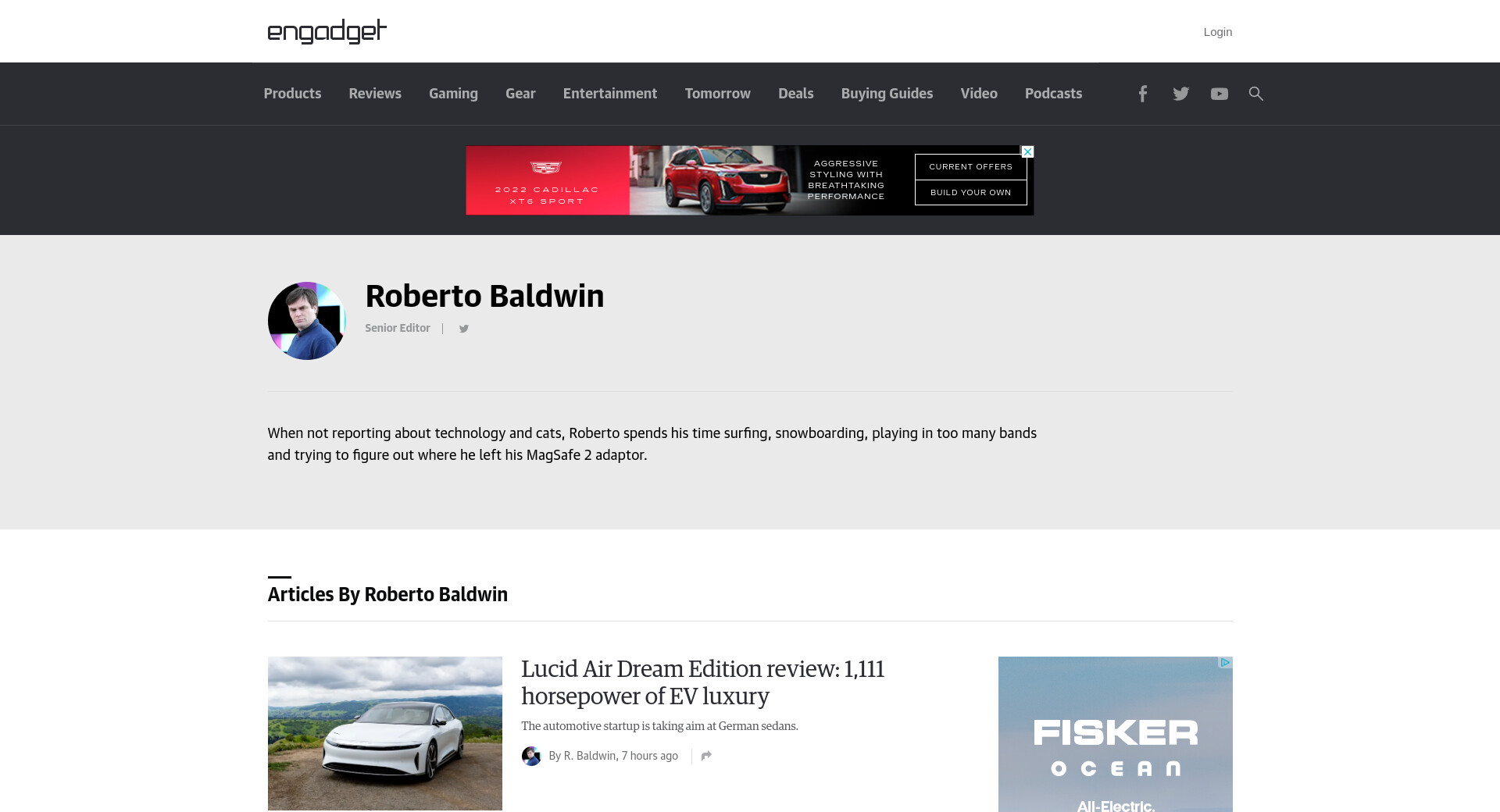This screenshot has width=1500, height=812.
Task: Click the Roberto Baldwin name heading
Action: click(x=484, y=297)
